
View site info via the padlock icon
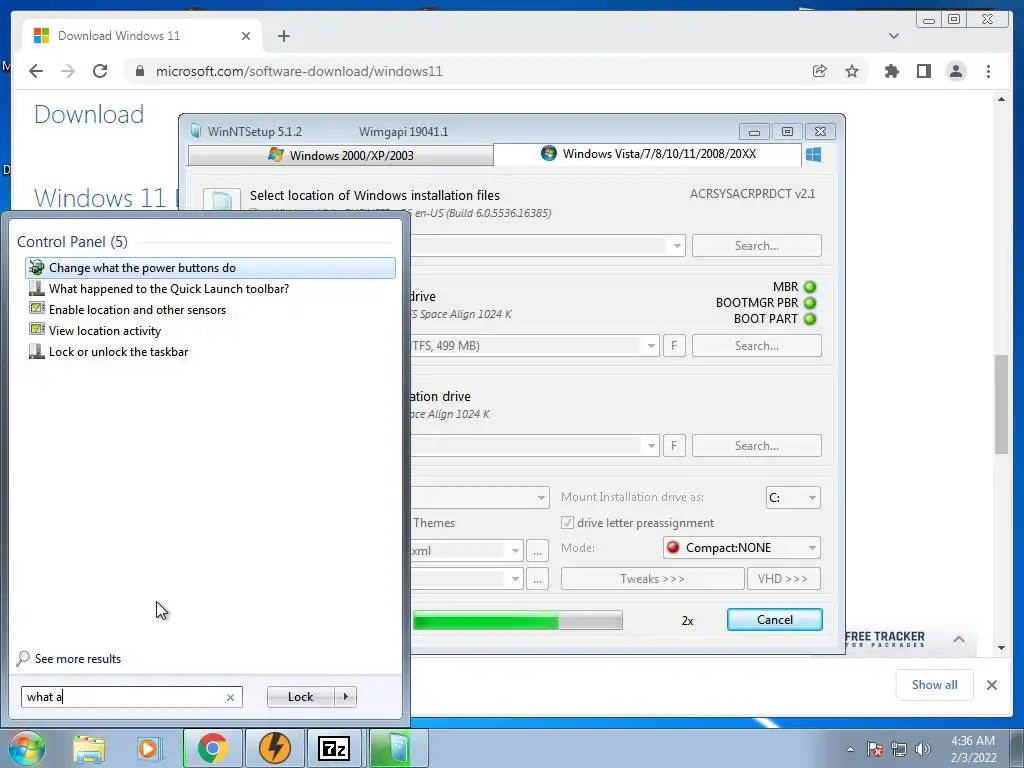click(x=139, y=71)
